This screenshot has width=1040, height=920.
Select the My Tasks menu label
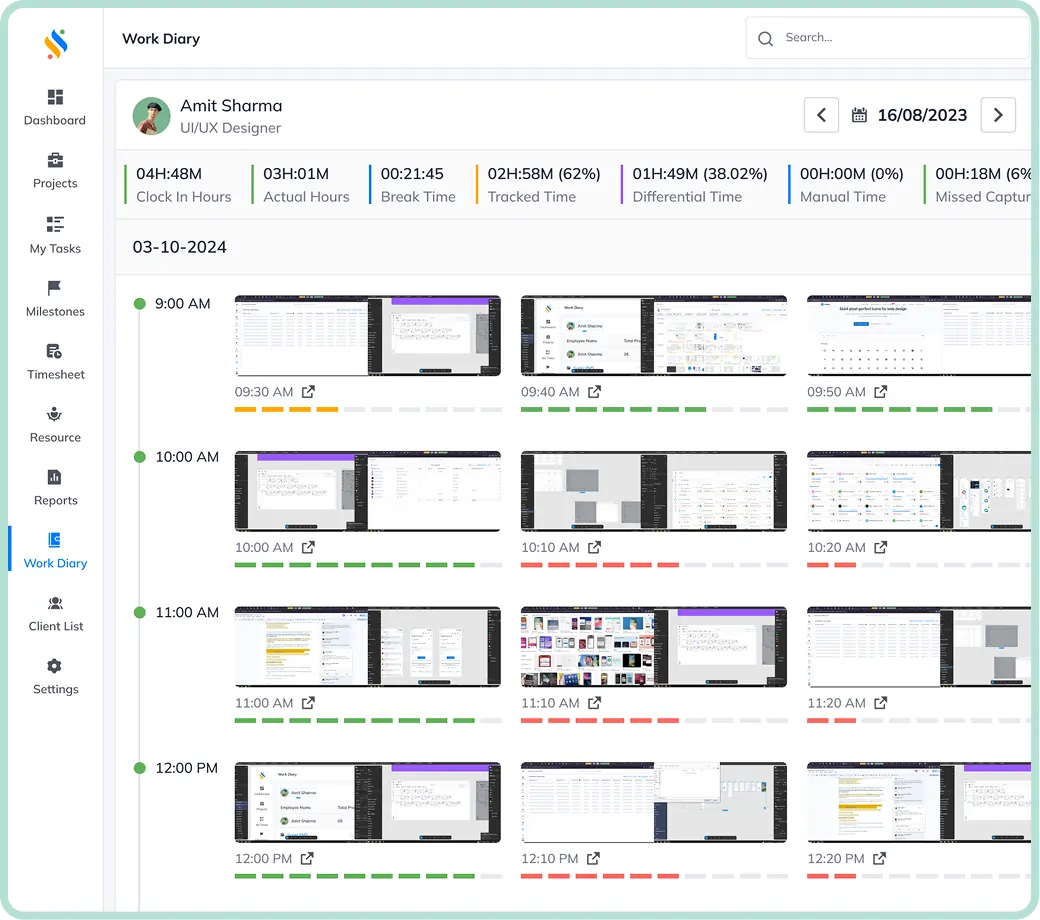pos(55,249)
